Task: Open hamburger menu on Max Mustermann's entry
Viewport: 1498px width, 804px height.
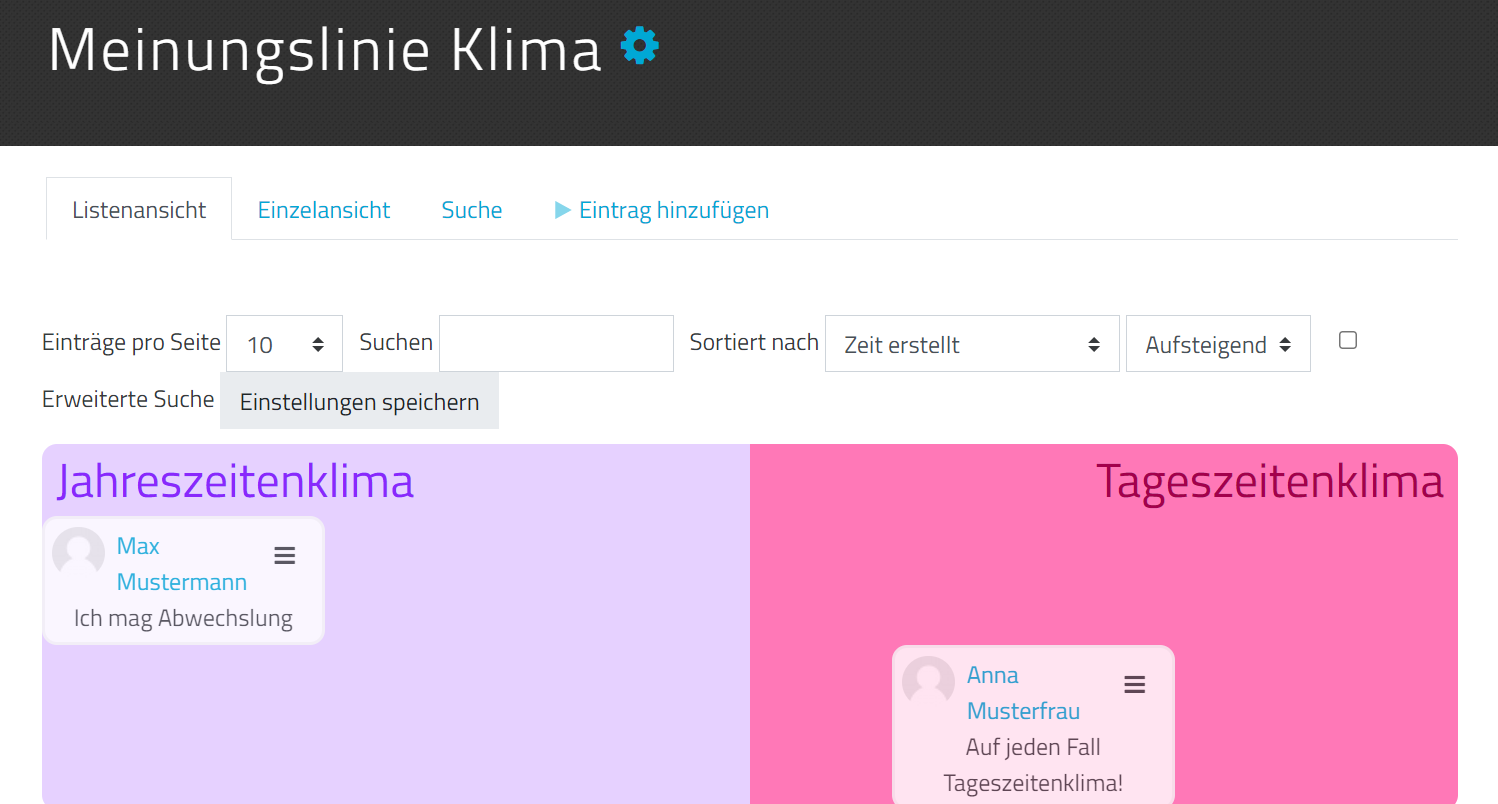Action: click(285, 556)
